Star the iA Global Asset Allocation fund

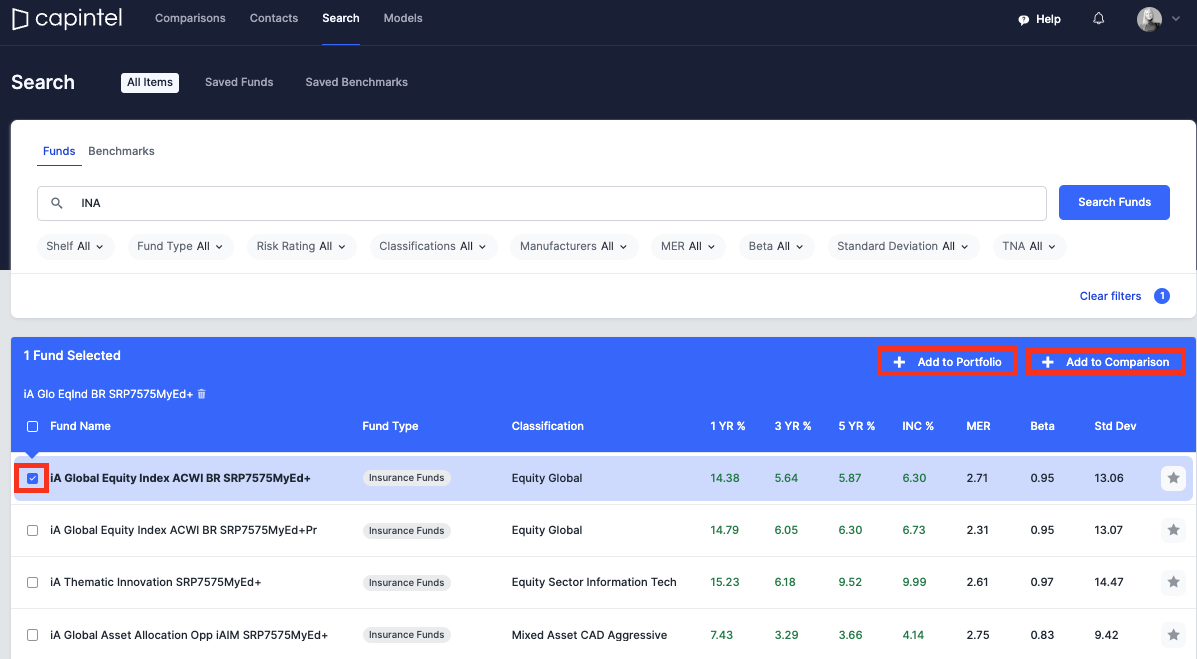point(1173,635)
